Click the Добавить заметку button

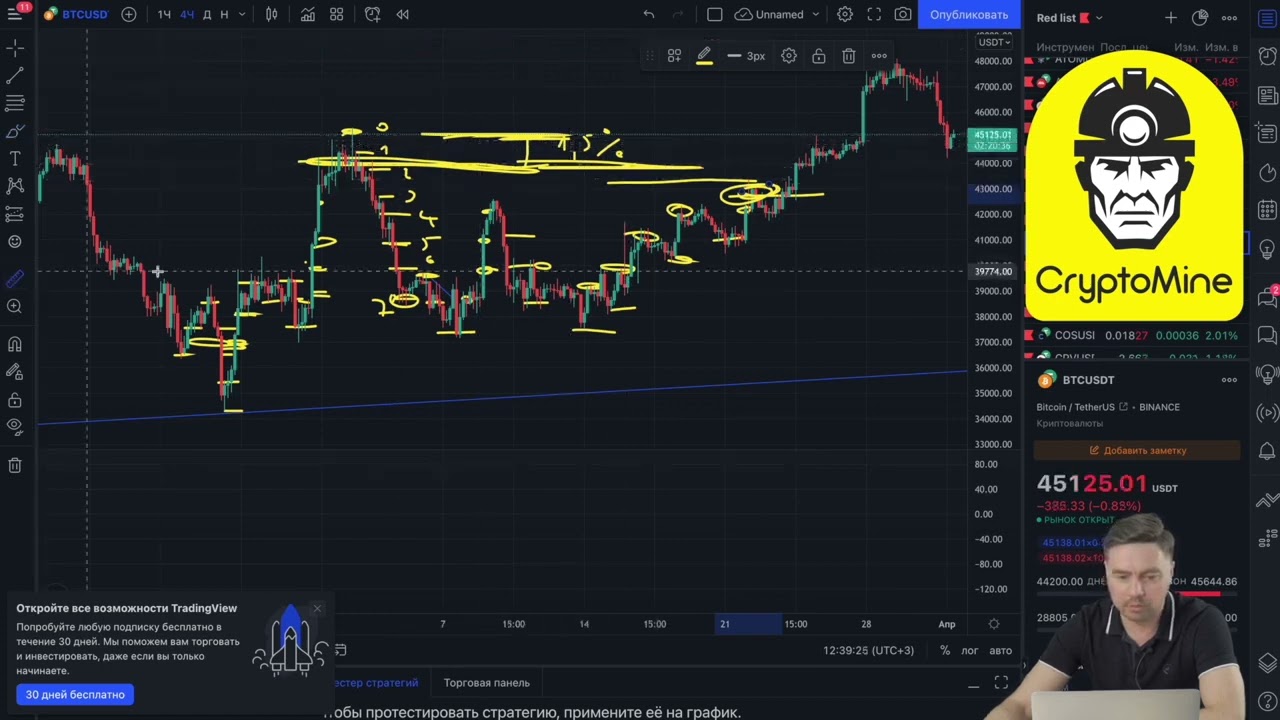pos(1137,450)
